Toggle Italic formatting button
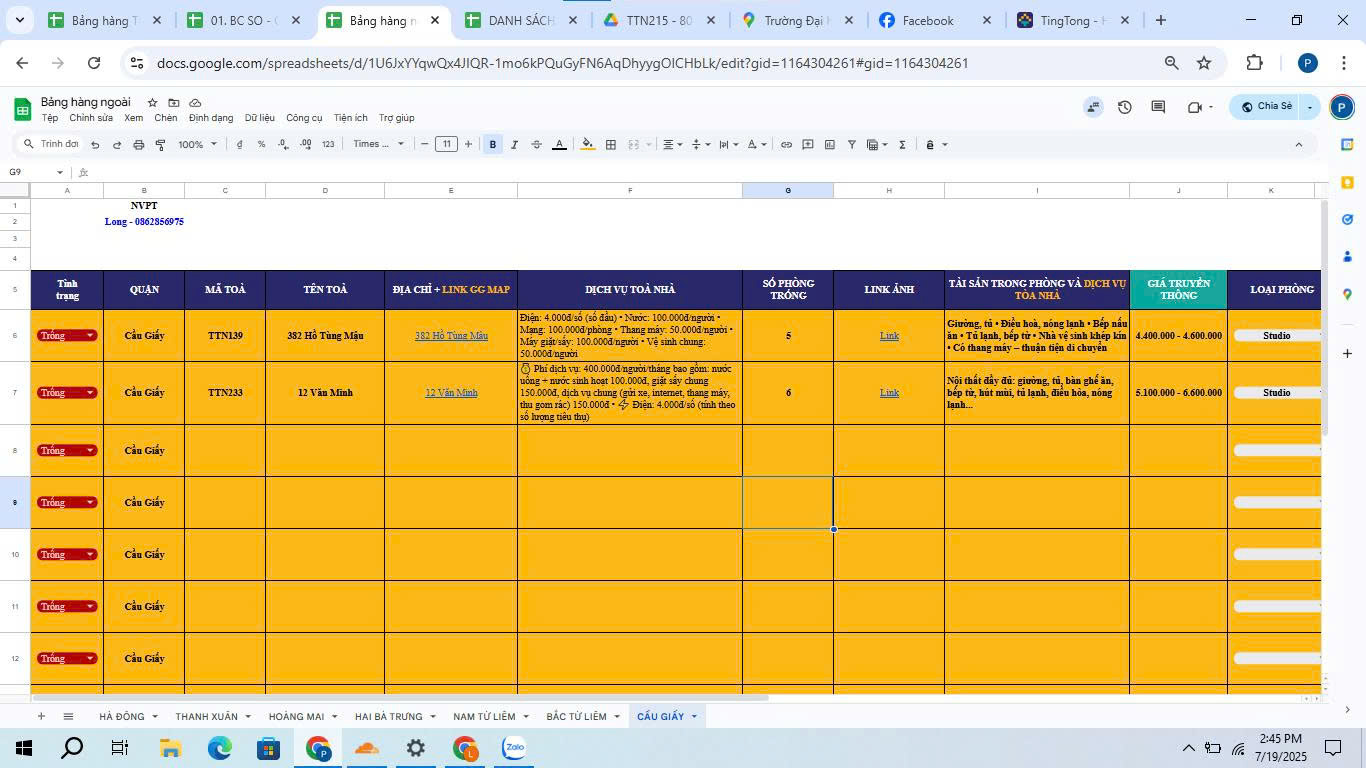Viewport: 1366px width, 768px height. coord(515,145)
